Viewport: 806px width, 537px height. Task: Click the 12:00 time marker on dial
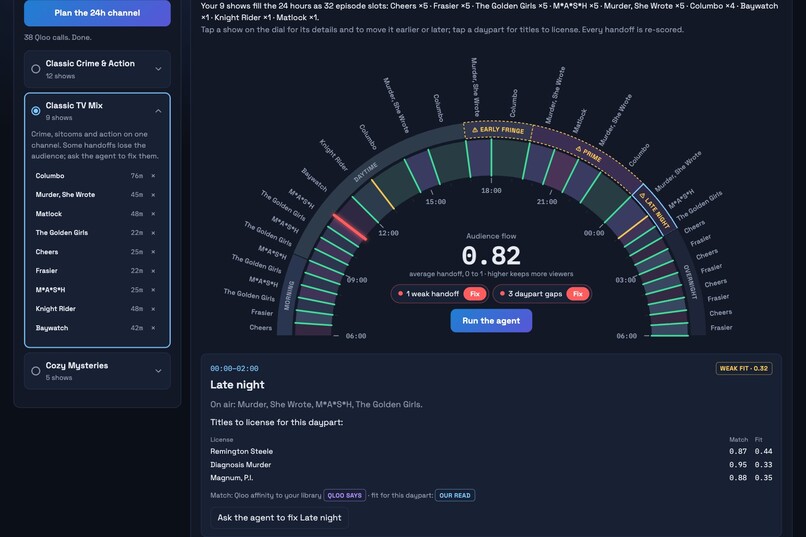pyautogui.click(x=388, y=233)
